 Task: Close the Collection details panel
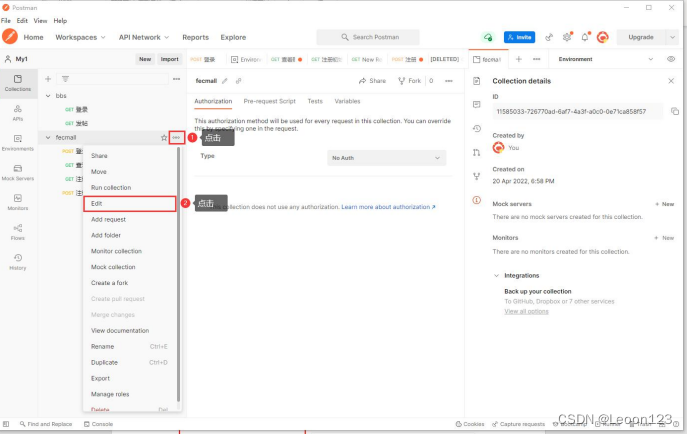click(x=671, y=81)
